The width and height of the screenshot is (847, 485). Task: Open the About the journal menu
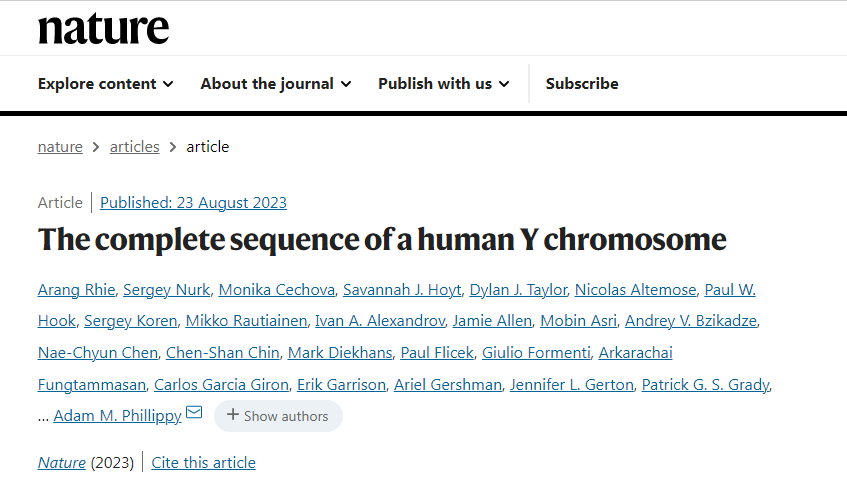pyautogui.click(x=276, y=84)
